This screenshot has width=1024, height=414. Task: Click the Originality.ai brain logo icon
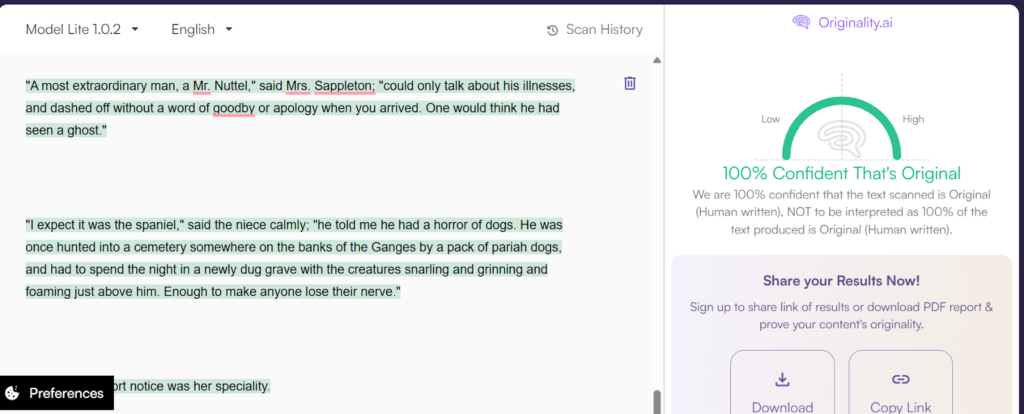pos(801,23)
